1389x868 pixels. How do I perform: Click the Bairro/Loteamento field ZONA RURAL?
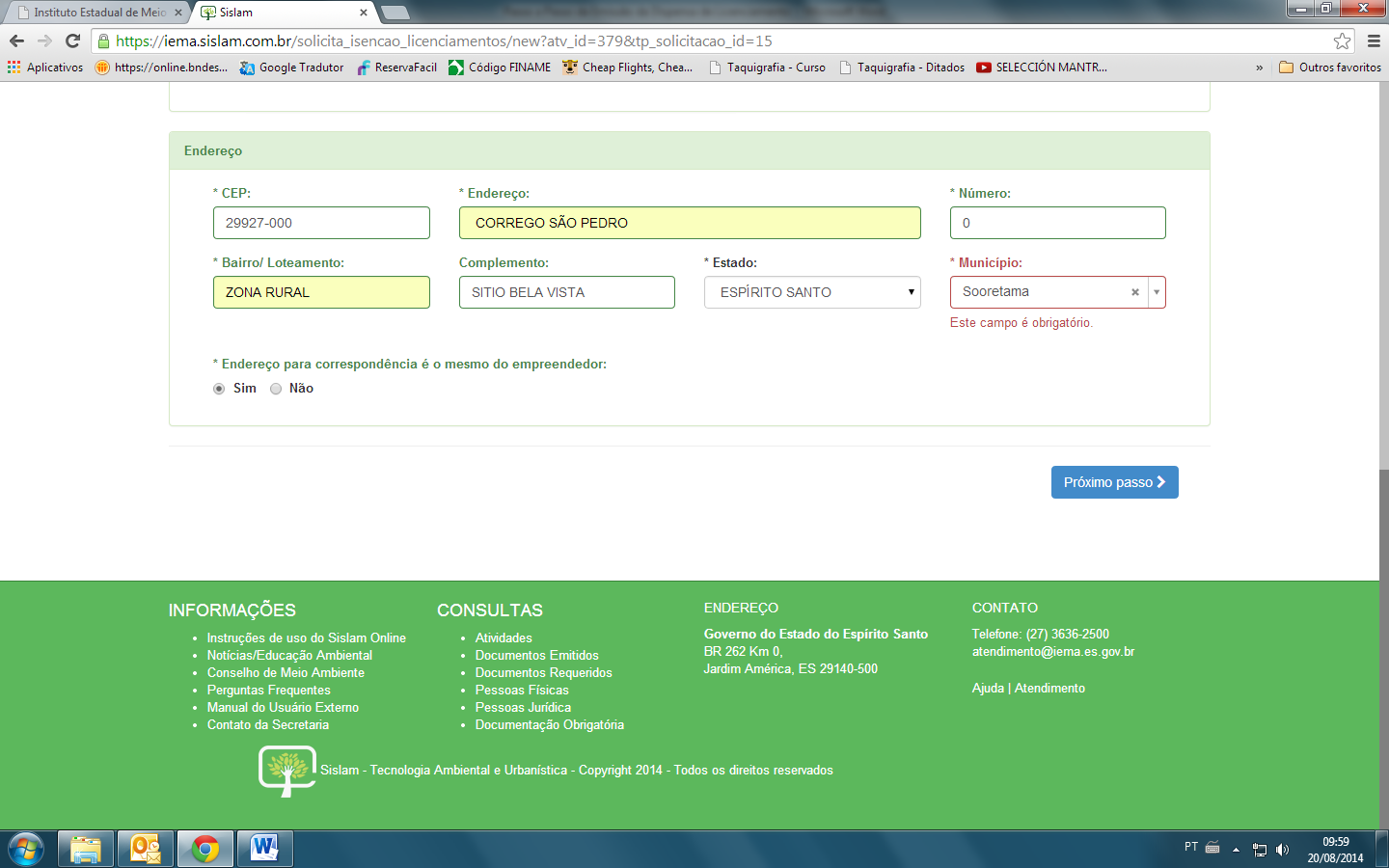coord(321,292)
